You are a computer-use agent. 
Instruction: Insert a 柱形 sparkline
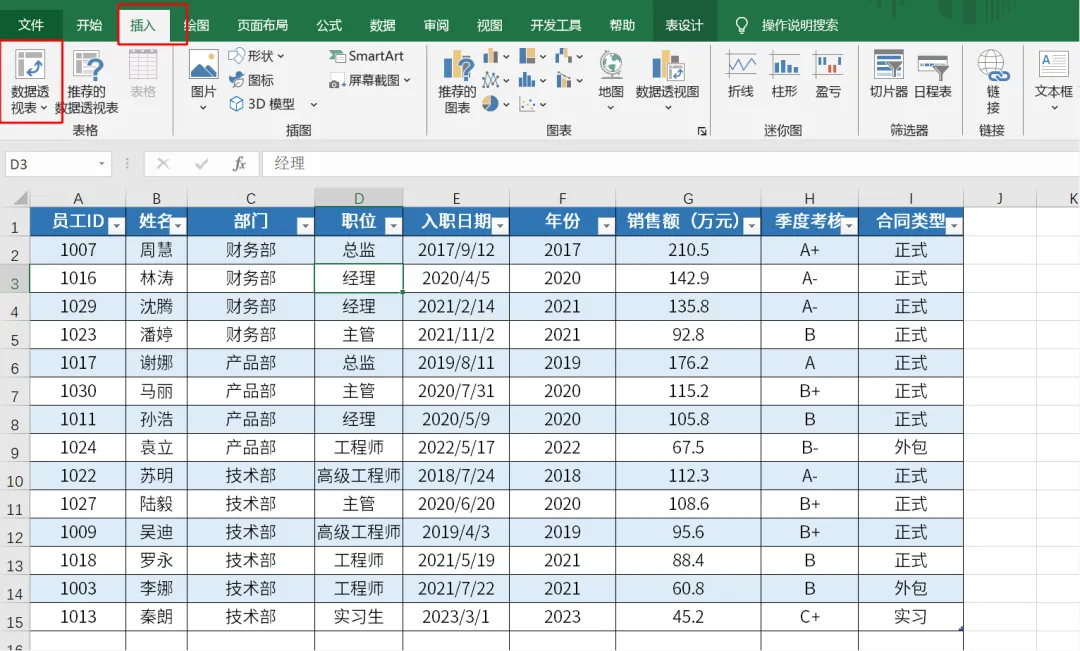pos(785,74)
